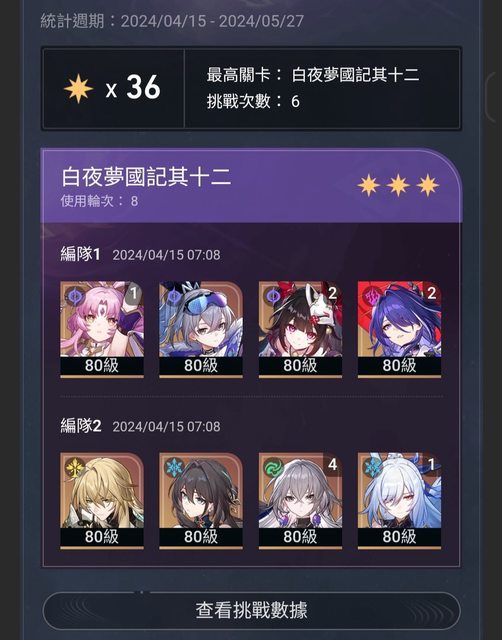Tap the three-star rating on the stage header

[x=398, y=186]
